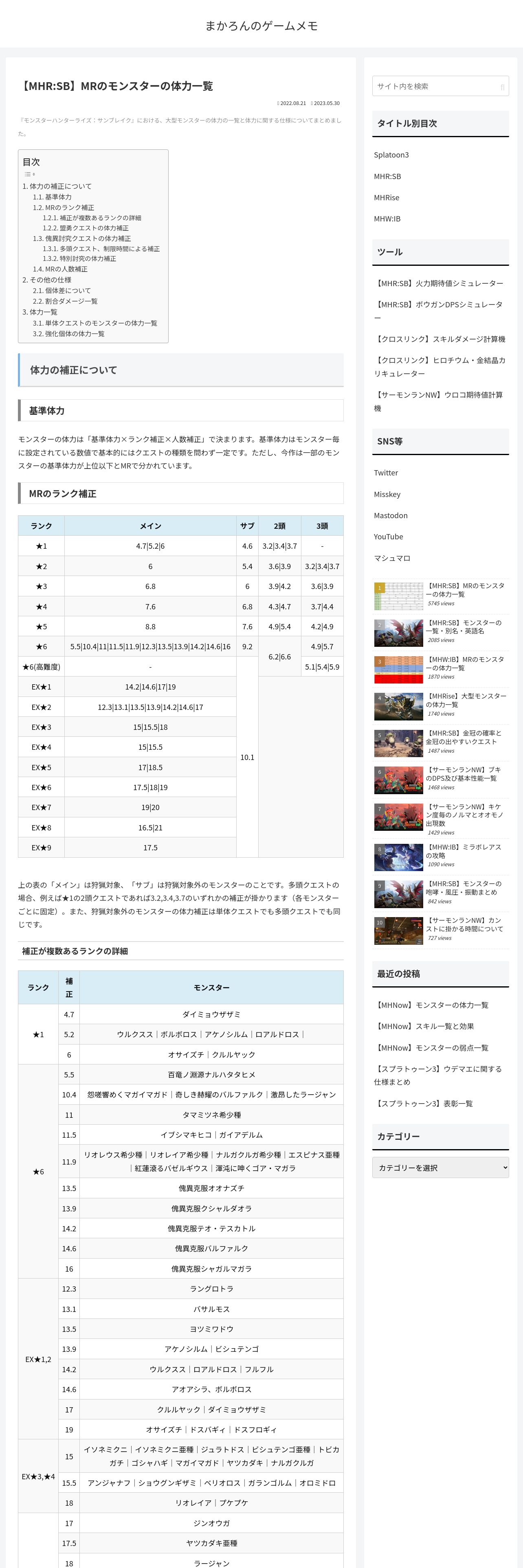Jump to 1.2.1 補正が複数あるランクの詳細
Viewport: 523px width, 1568px height.
(92, 218)
